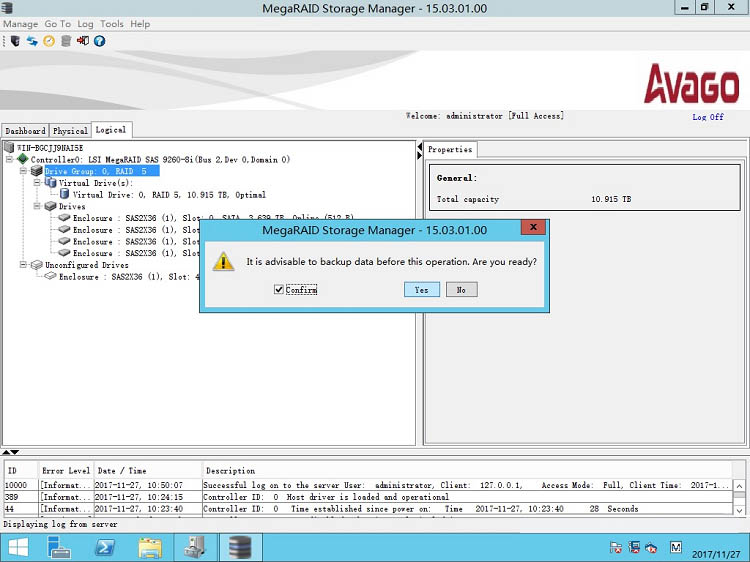Image resolution: width=750 pixels, height=562 pixels.
Task: Open the Go To menu
Action: (57, 24)
